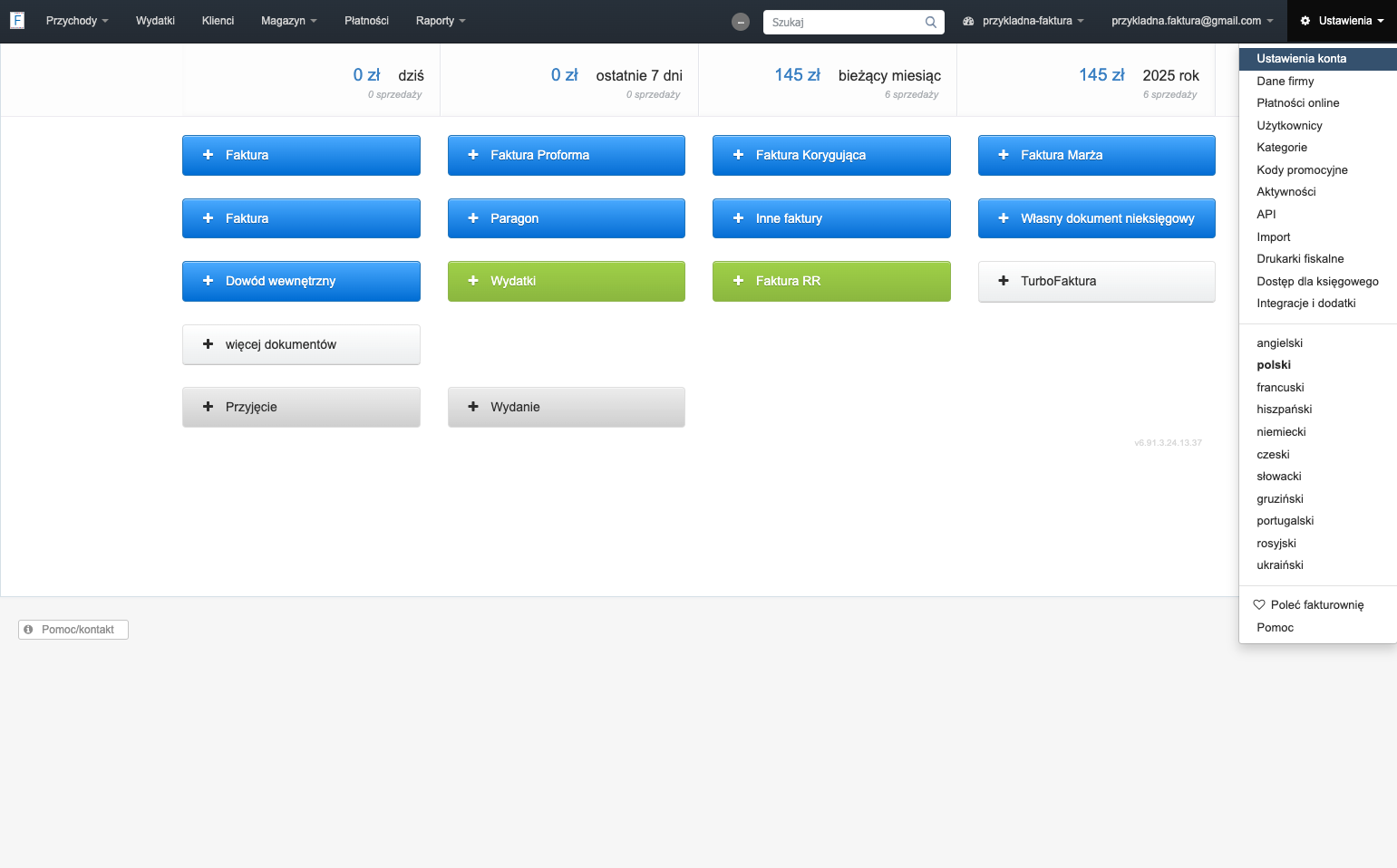Open Płatności in the top navigation bar
Image resolution: width=1397 pixels, height=868 pixels.
click(366, 21)
